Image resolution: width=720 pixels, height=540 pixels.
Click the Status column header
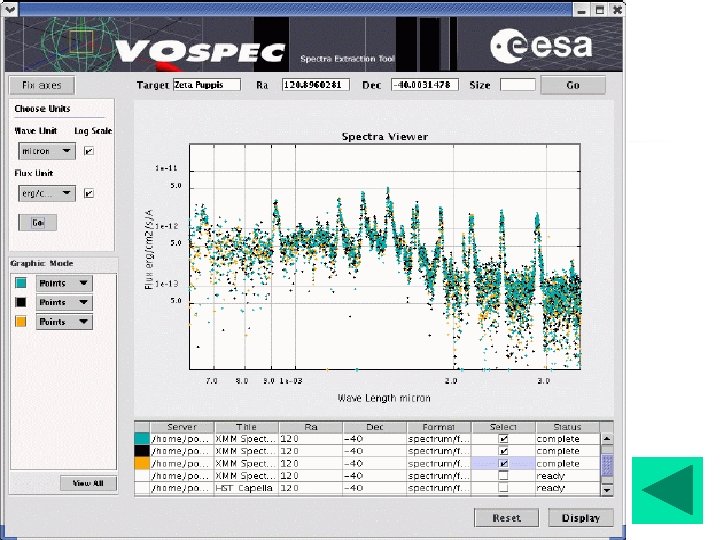click(567, 427)
